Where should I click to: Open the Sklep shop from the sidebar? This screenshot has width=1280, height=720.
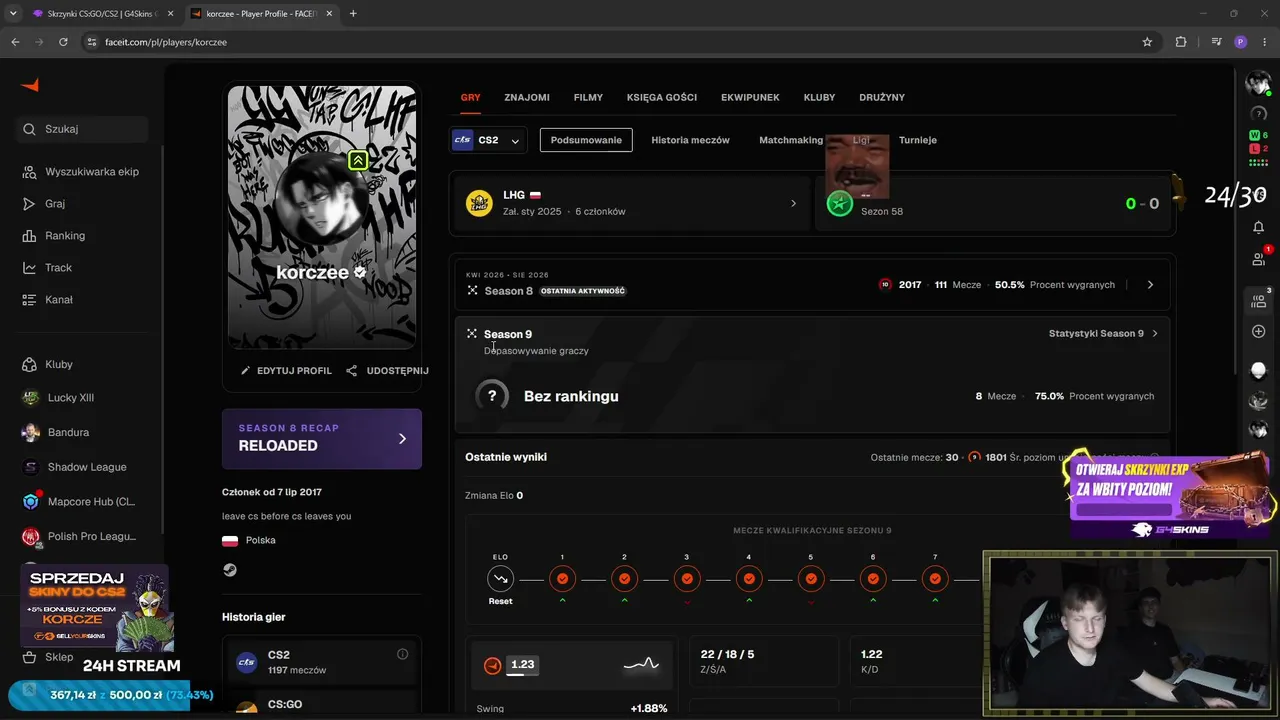coord(48,657)
